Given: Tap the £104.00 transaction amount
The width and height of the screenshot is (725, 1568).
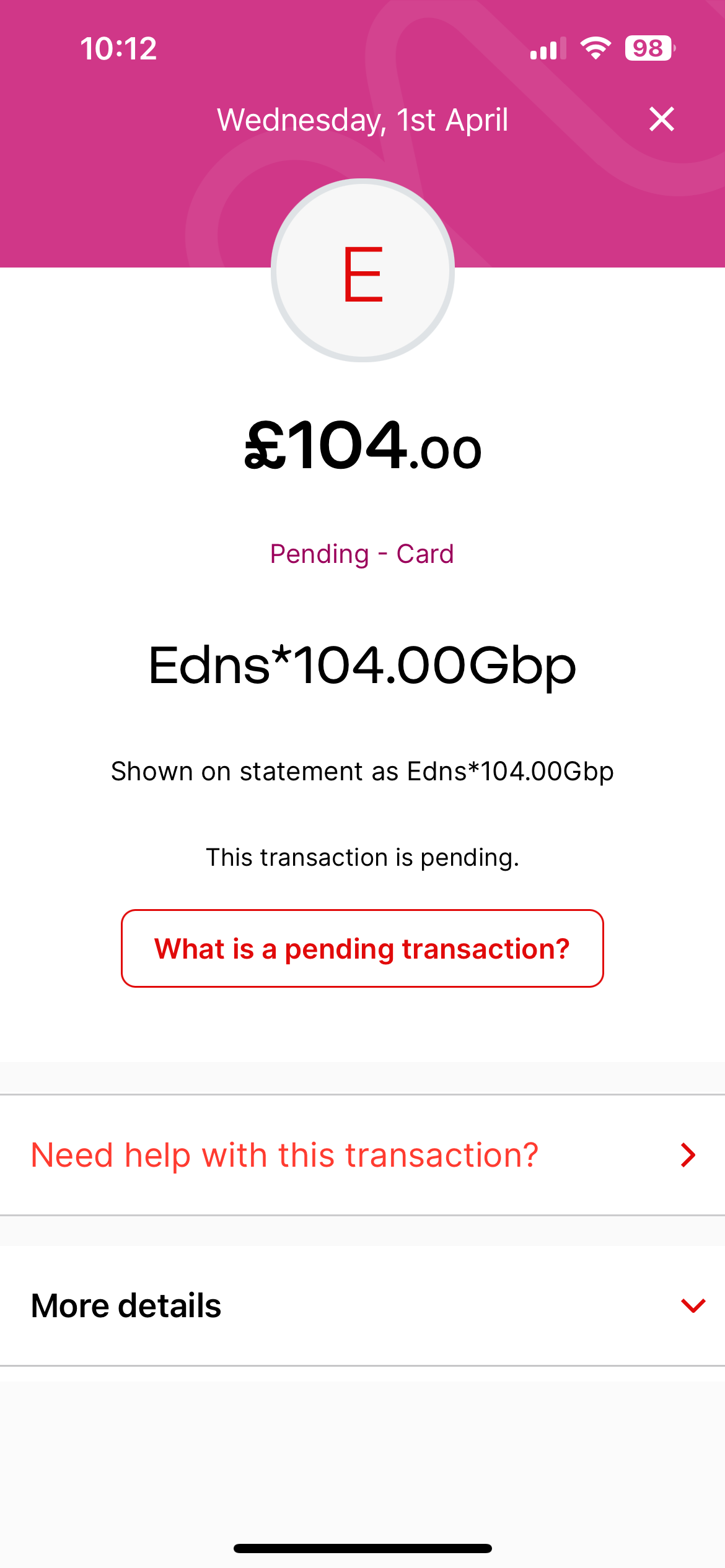Looking at the screenshot, I should pos(362,446).
